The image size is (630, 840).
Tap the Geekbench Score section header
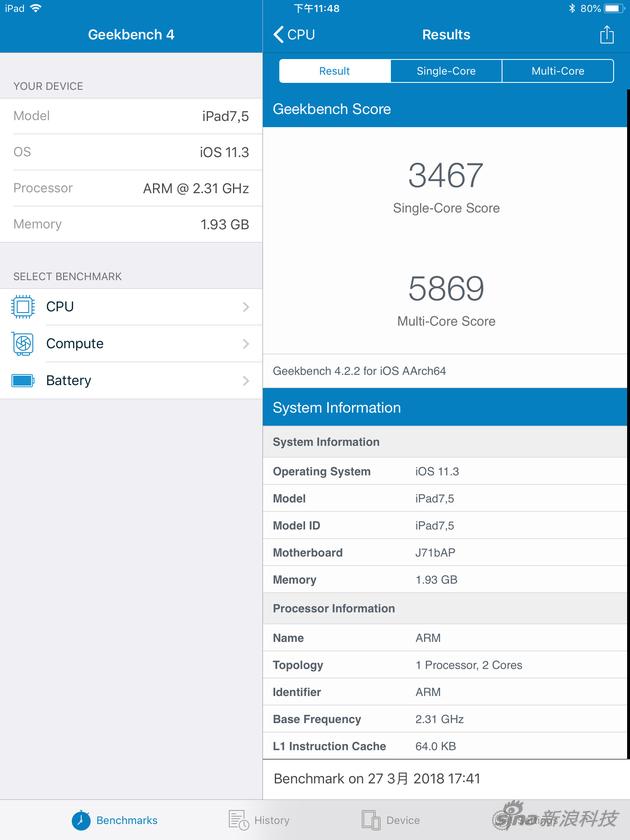tap(445, 109)
